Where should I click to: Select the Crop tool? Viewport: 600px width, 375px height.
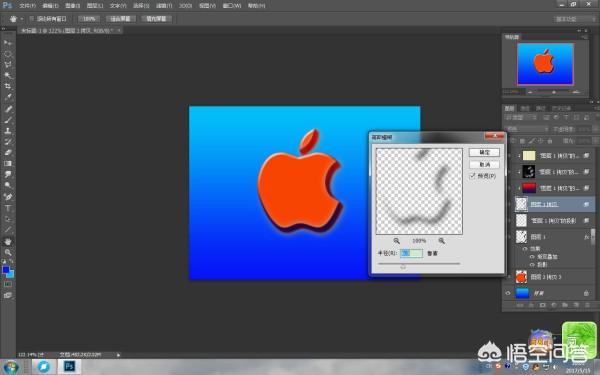tap(8, 86)
